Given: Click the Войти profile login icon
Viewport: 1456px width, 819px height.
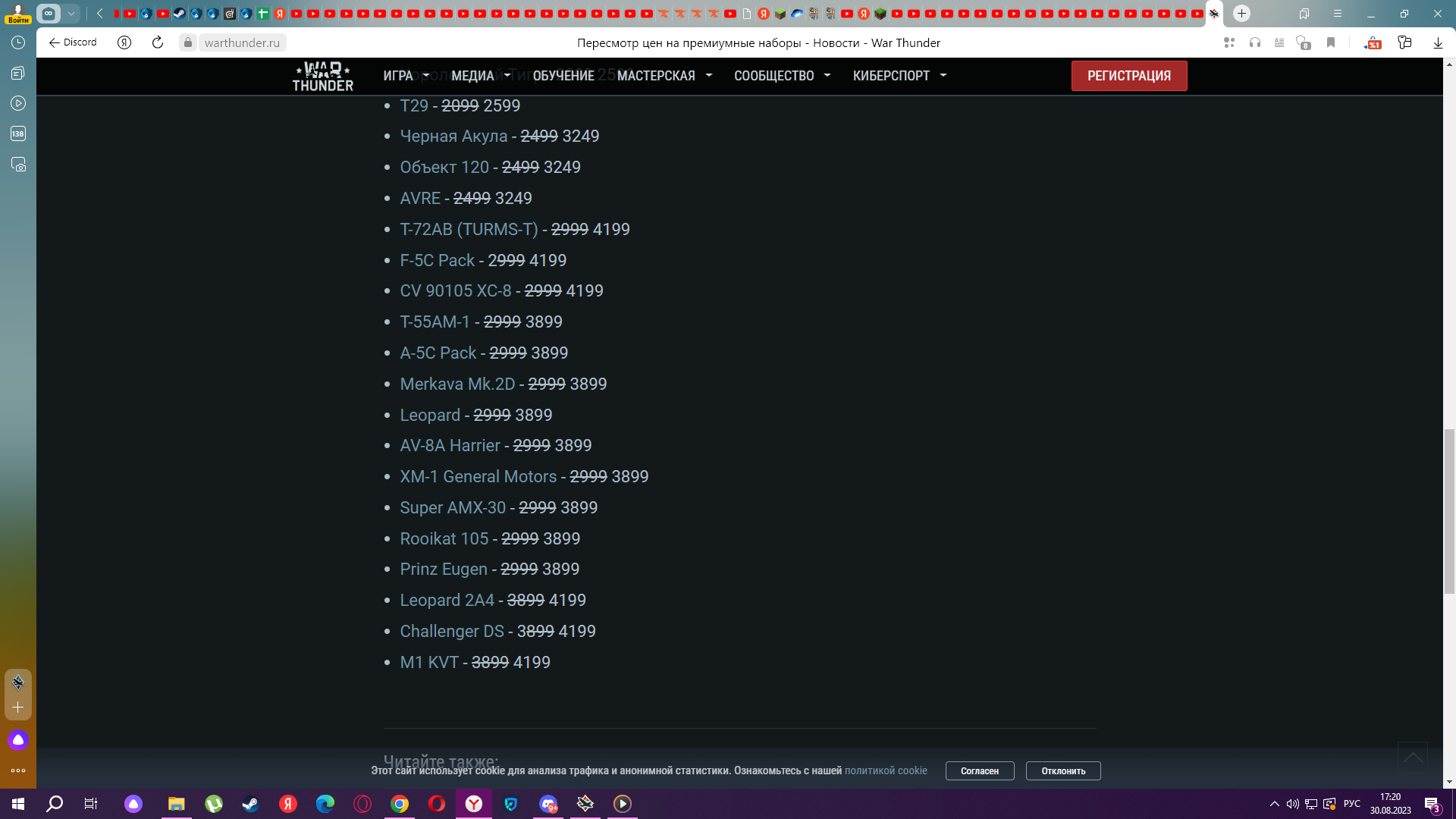Looking at the screenshot, I should click(18, 13).
